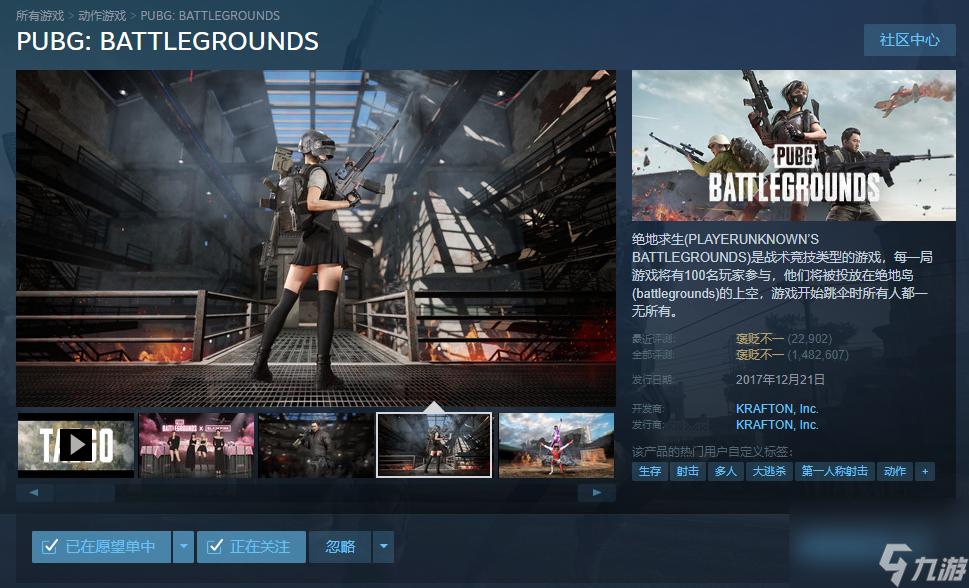969x588 pixels.
Task: Click the thumbnail strip scrollbar handle
Action: [x=84, y=493]
